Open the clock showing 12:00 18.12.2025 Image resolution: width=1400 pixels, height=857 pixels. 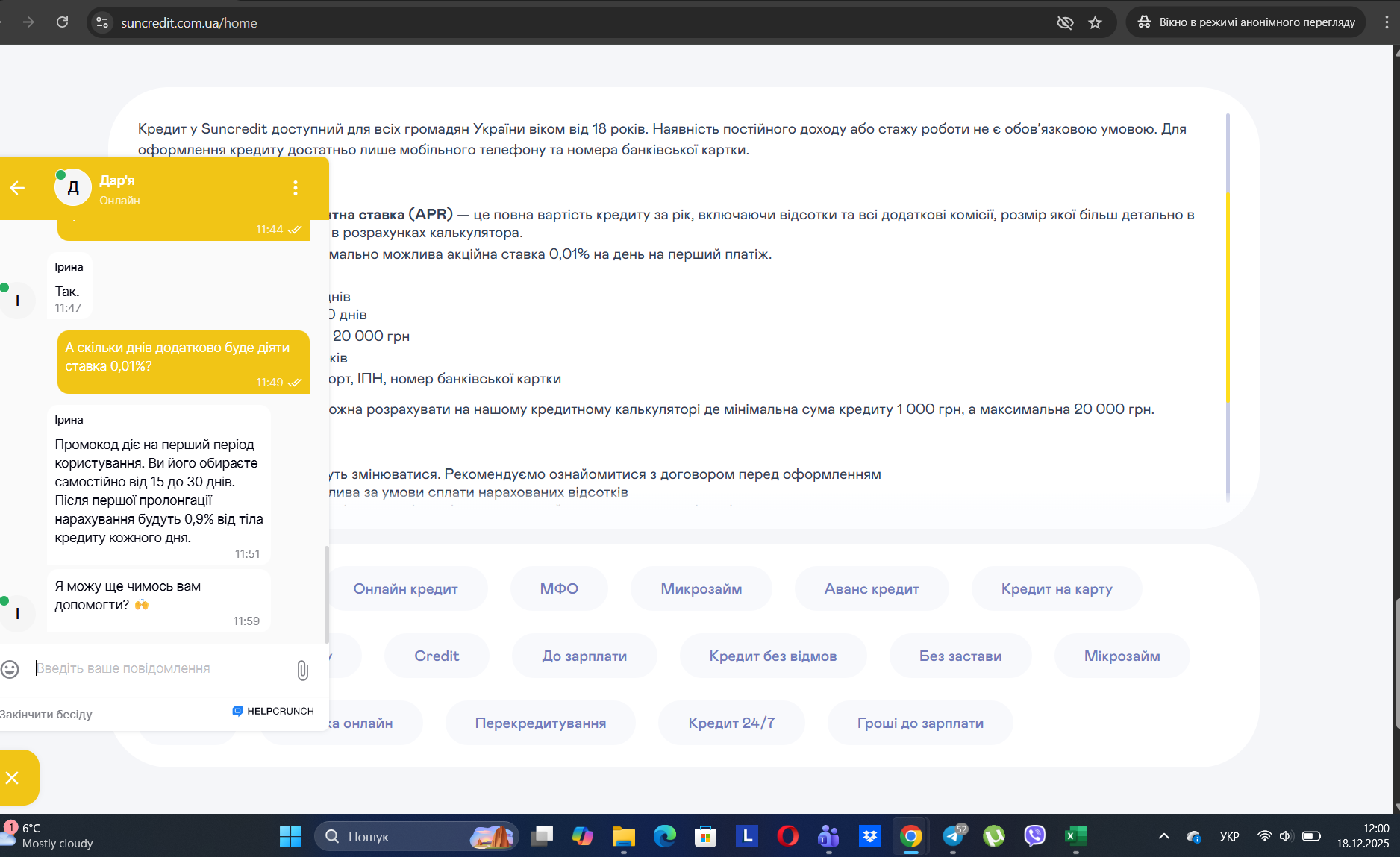point(1363,836)
